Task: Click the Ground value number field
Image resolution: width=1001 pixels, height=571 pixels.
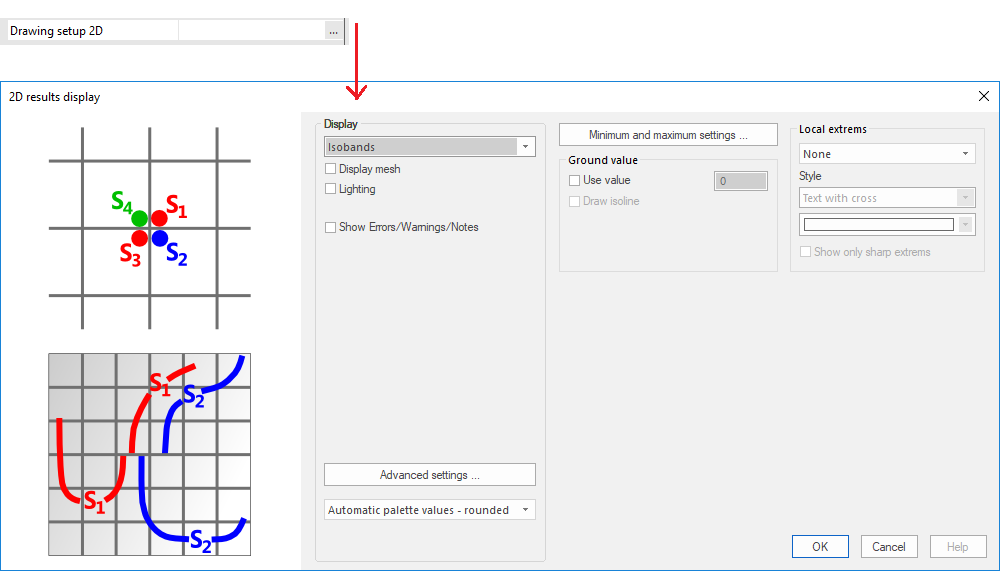Action: click(x=740, y=181)
